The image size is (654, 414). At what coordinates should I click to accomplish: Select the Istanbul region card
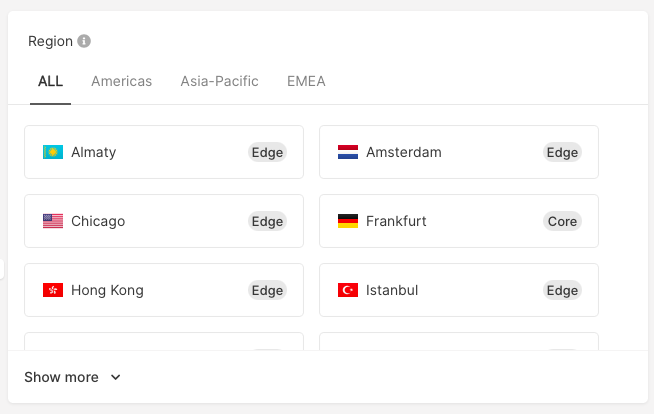click(x=459, y=290)
